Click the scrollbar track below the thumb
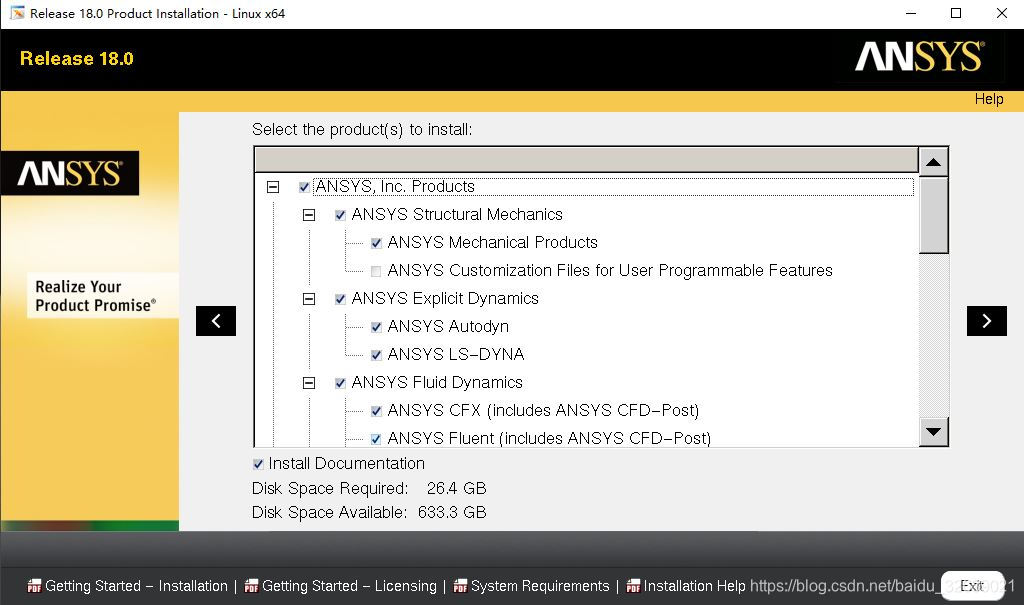 [933, 335]
